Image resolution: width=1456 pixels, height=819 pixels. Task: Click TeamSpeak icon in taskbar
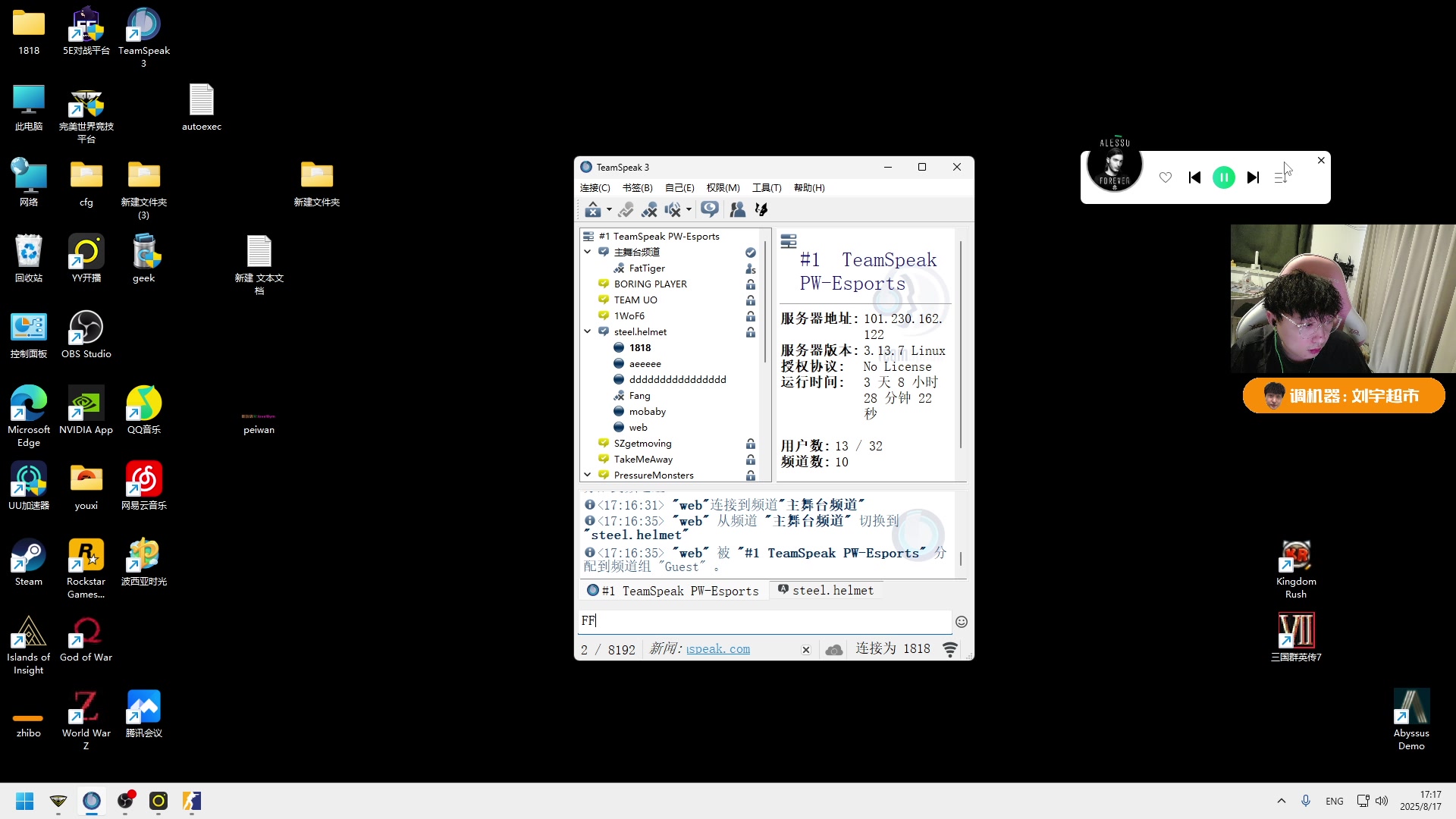click(x=92, y=801)
